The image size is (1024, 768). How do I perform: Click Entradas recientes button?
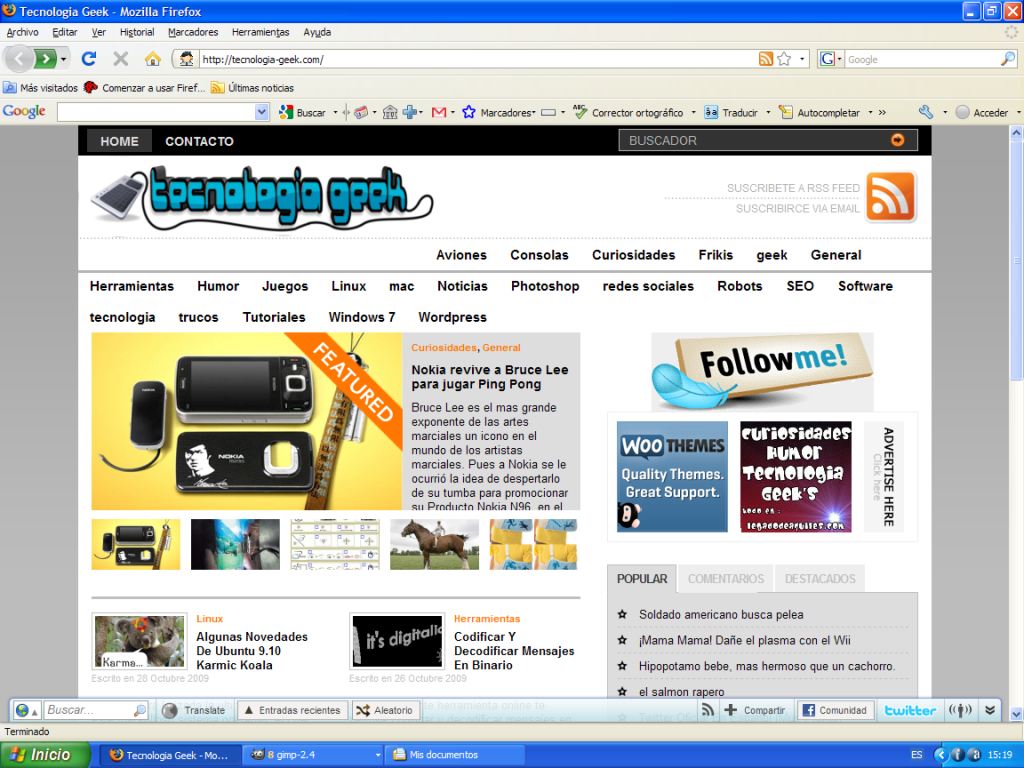(x=291, y=710)
